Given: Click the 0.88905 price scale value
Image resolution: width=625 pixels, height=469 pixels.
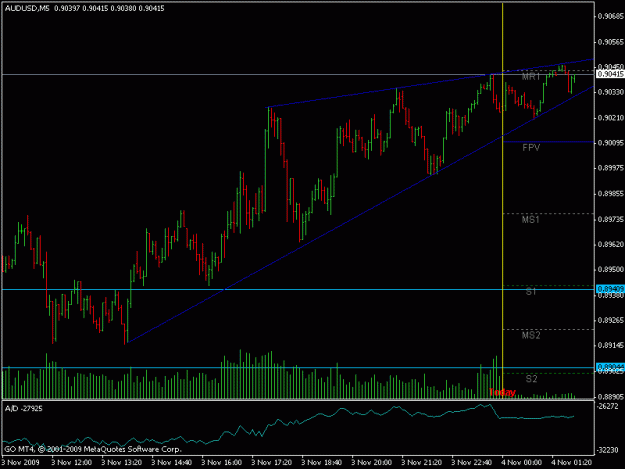Looking at the screenshot, I should (611, 397).
